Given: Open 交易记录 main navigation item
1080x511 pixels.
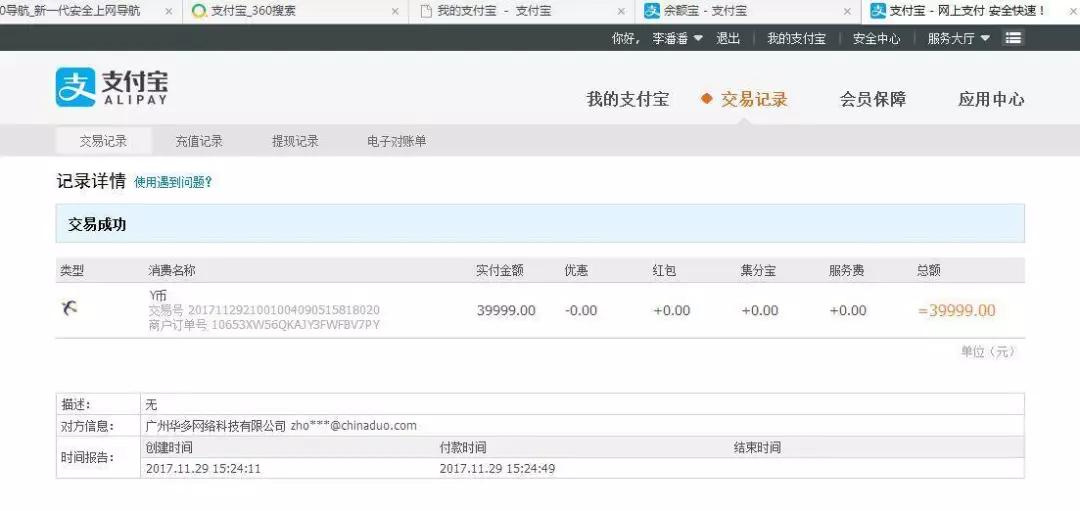Looking at the screenshot, I should click(754, 99).
